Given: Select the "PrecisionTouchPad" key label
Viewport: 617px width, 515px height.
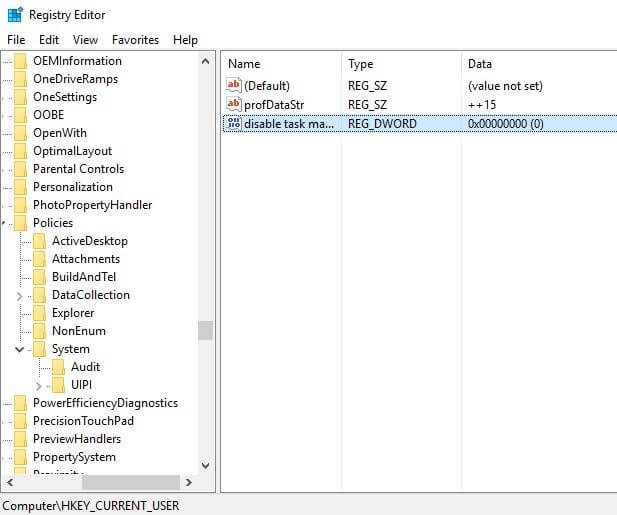Looking at the screenshot, I should [x=83, y=421].
